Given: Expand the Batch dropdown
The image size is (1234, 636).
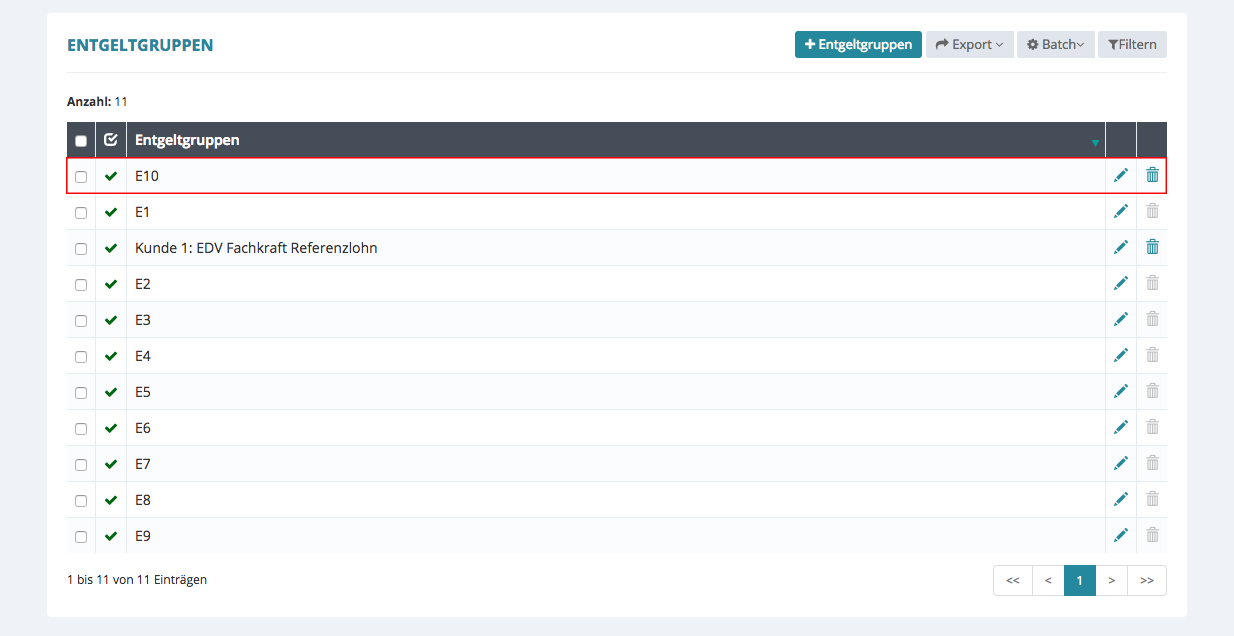Looking at the screenshot, I should [1055, 44].
